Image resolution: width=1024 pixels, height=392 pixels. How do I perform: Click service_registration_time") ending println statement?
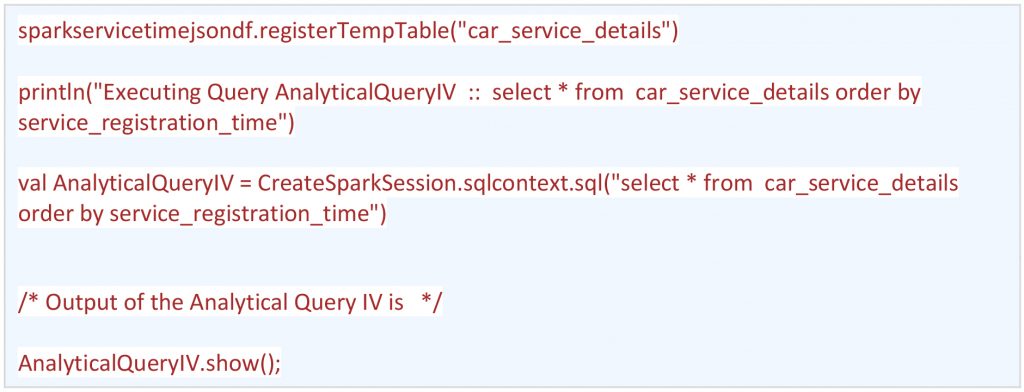157,123
